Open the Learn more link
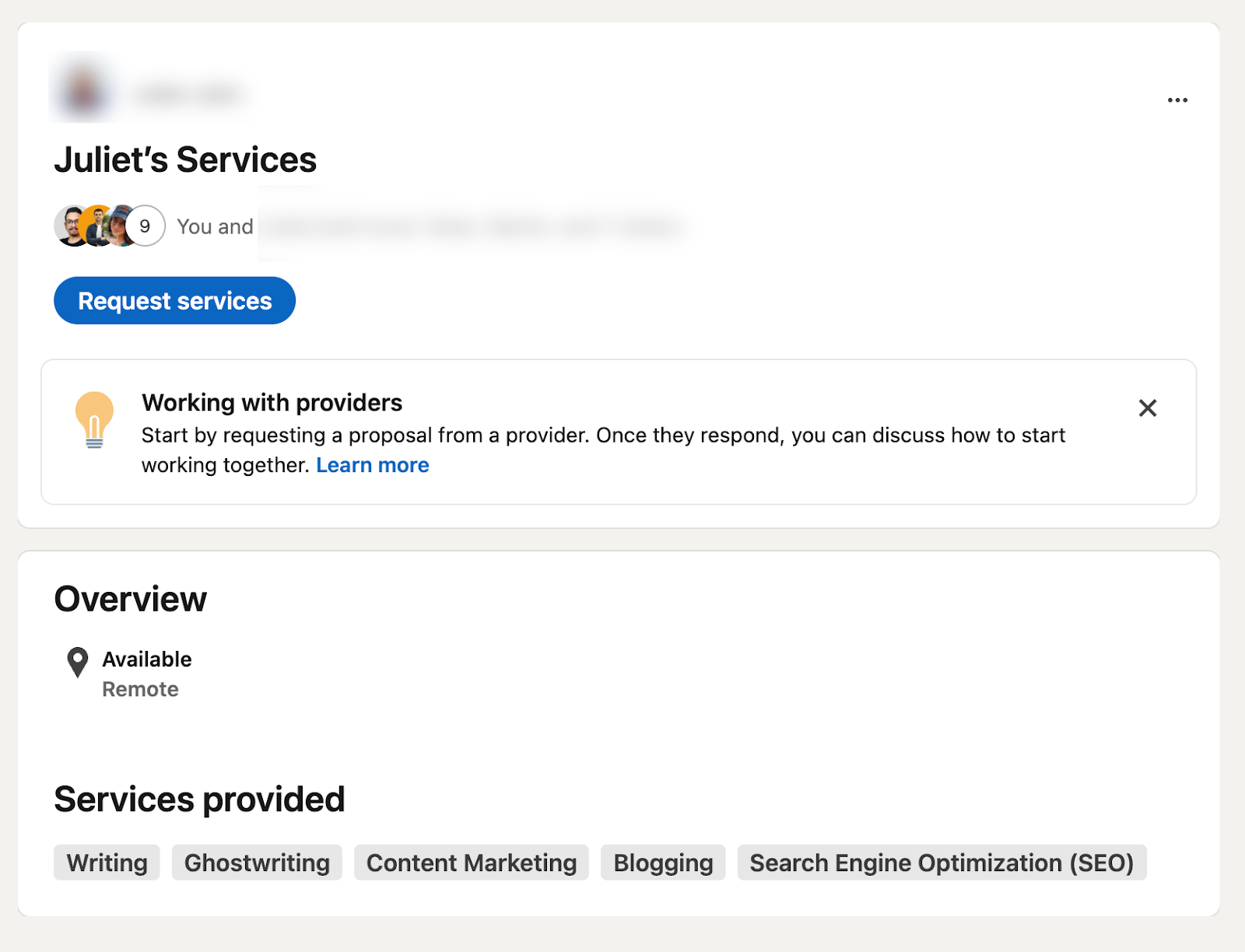This screenshot has width=1245, height=952. (x=373, y=464)
